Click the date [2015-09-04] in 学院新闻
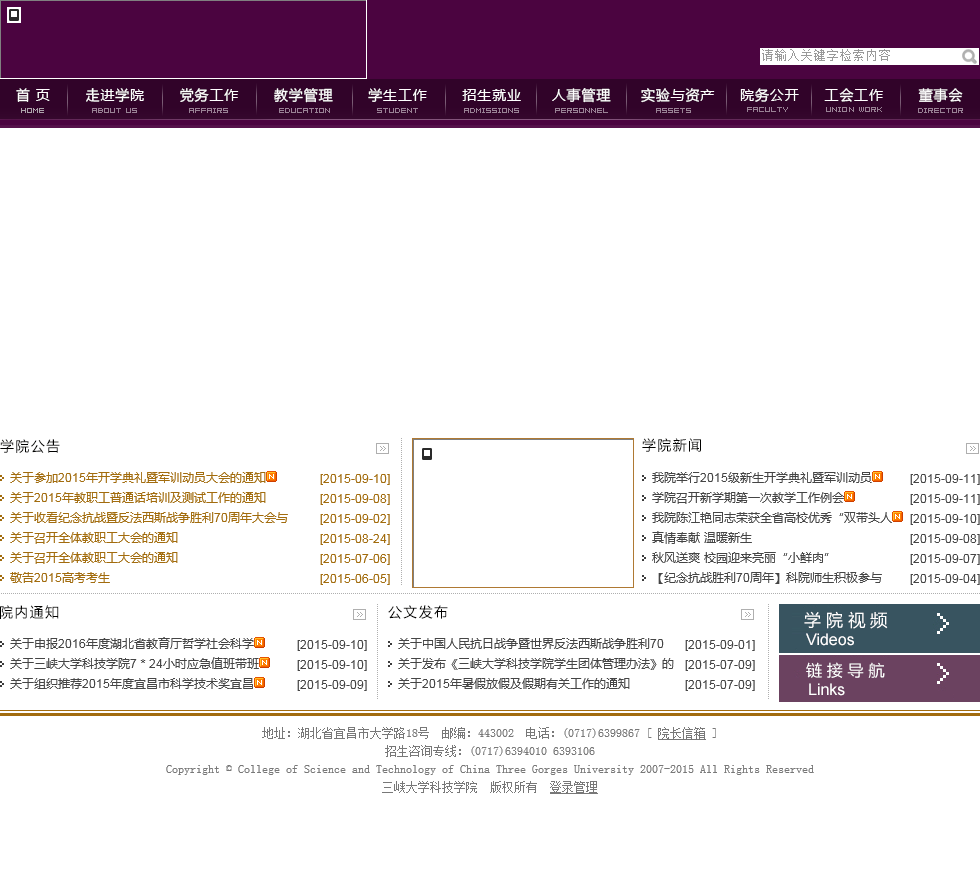Image resolution: width=980 pixels, height=891 pixels. pos(944,579)
